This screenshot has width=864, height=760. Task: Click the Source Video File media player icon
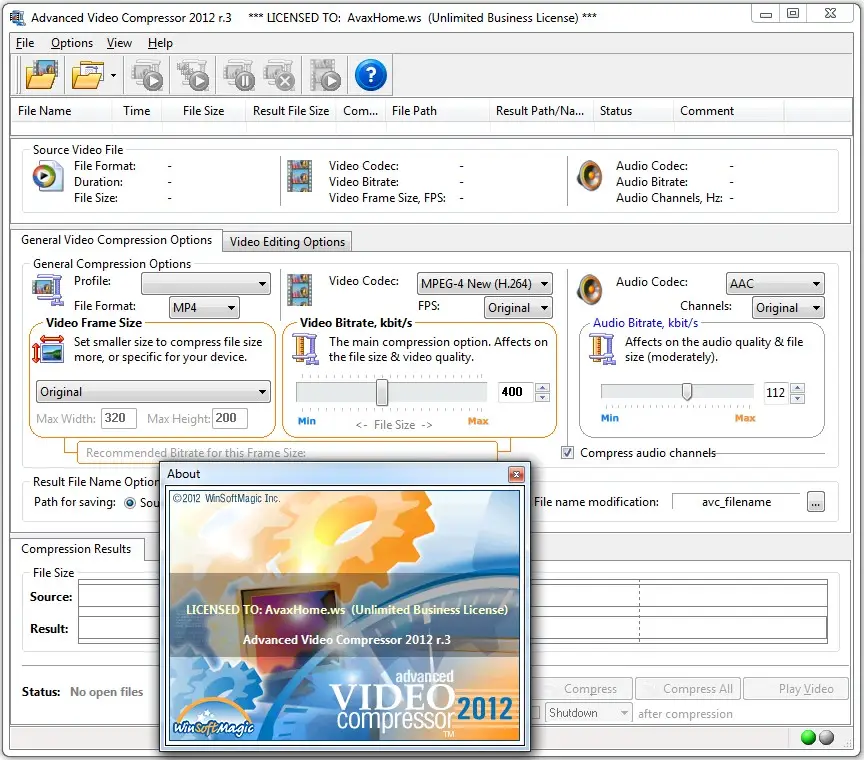coord(47,176)
